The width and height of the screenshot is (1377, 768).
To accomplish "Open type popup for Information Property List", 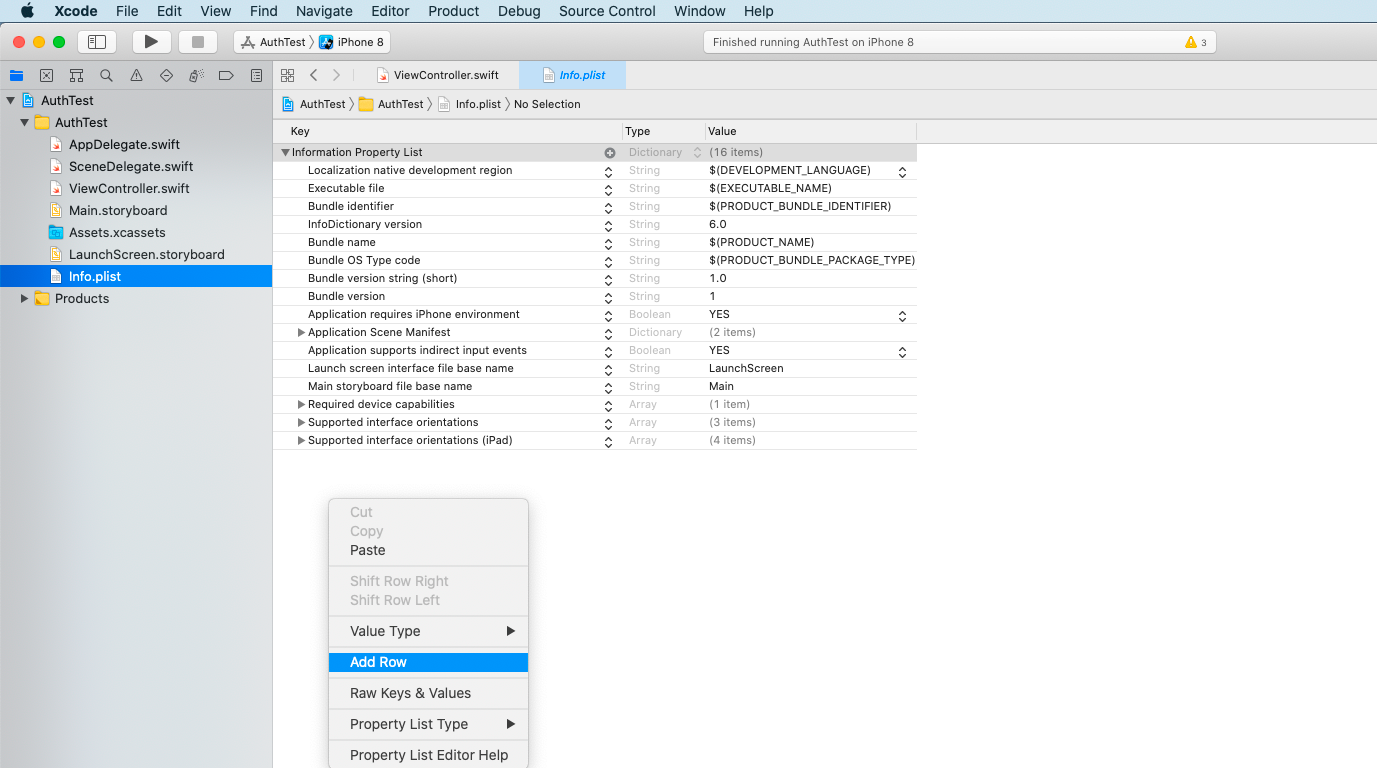I will click(697, 153).
